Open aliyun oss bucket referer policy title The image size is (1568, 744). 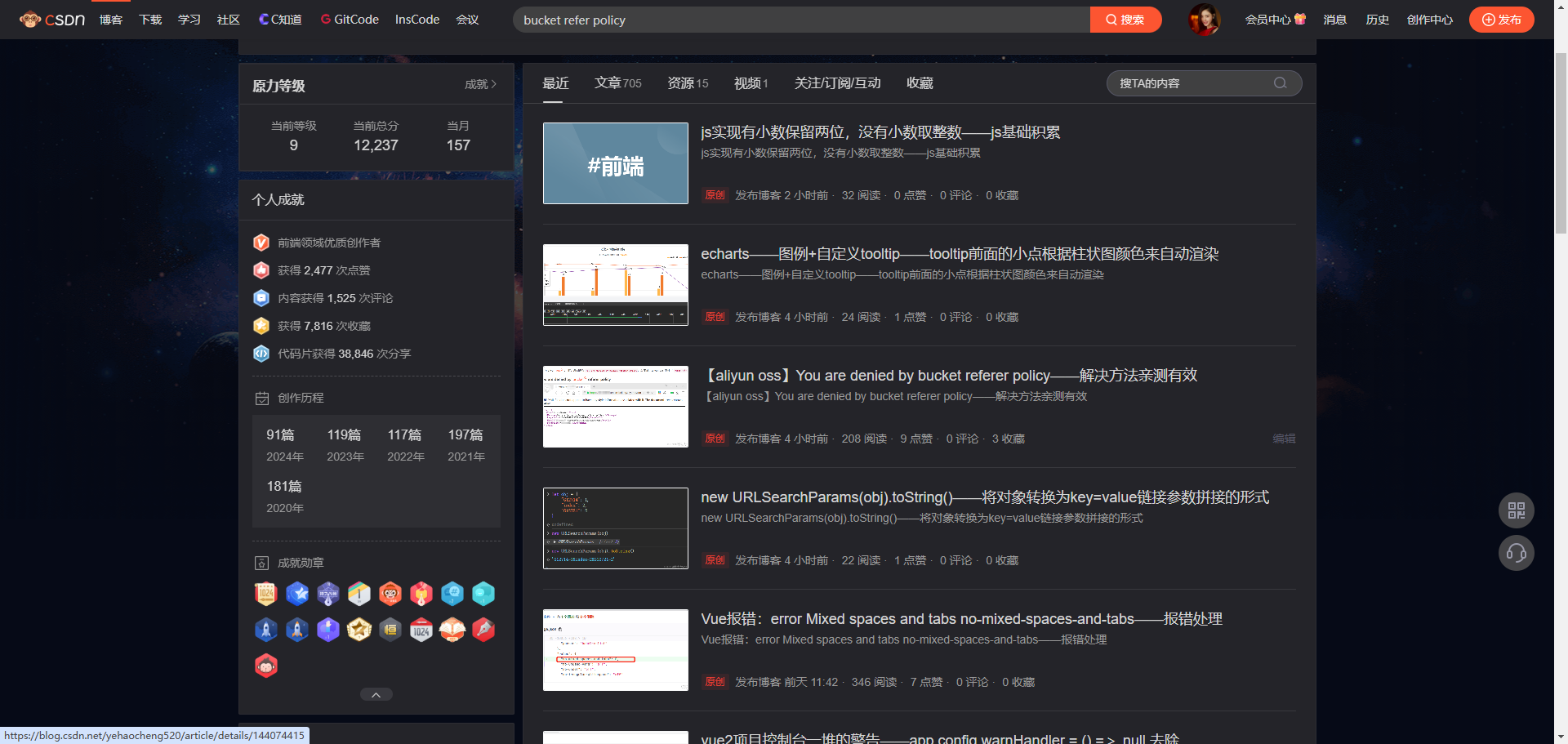click(x=949, y=376)
